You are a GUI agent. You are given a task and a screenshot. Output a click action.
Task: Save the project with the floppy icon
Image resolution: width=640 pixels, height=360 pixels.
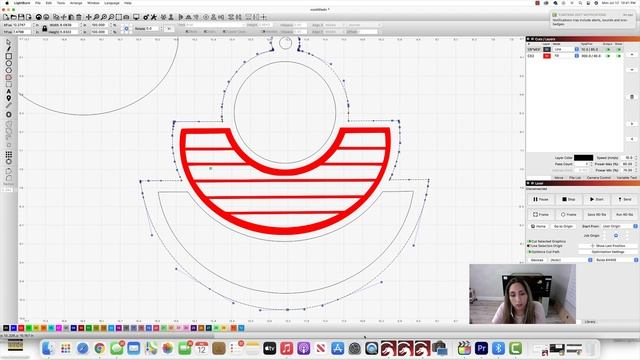21,17
